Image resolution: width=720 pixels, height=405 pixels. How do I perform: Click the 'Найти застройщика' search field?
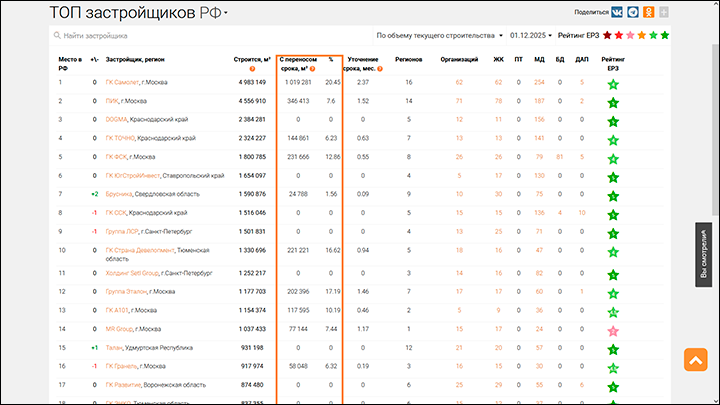(150, 36)
